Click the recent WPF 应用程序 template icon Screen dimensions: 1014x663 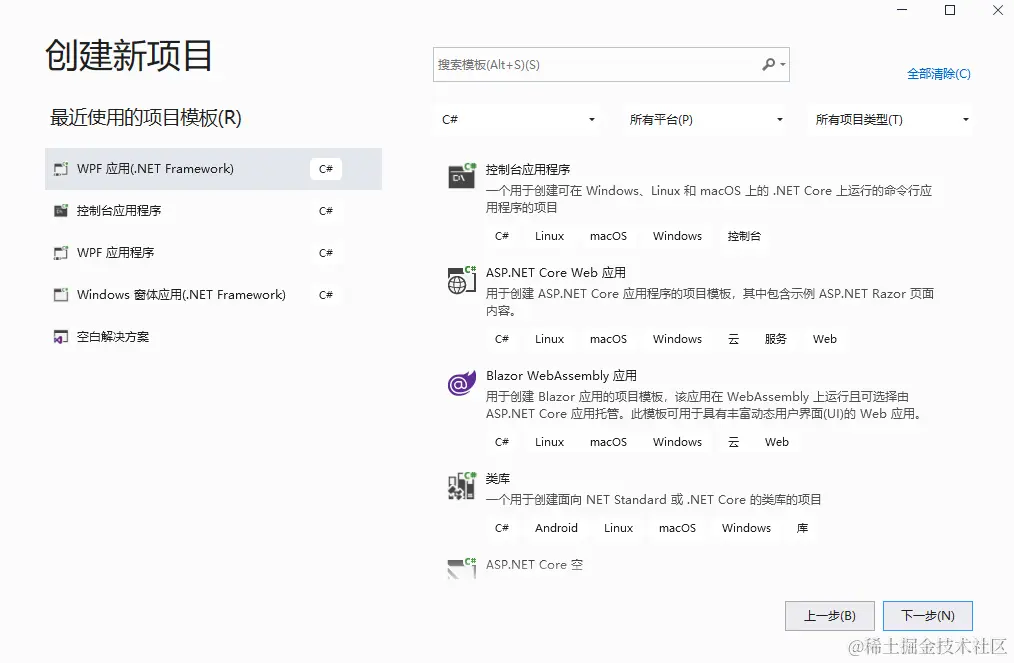[61, 253]
